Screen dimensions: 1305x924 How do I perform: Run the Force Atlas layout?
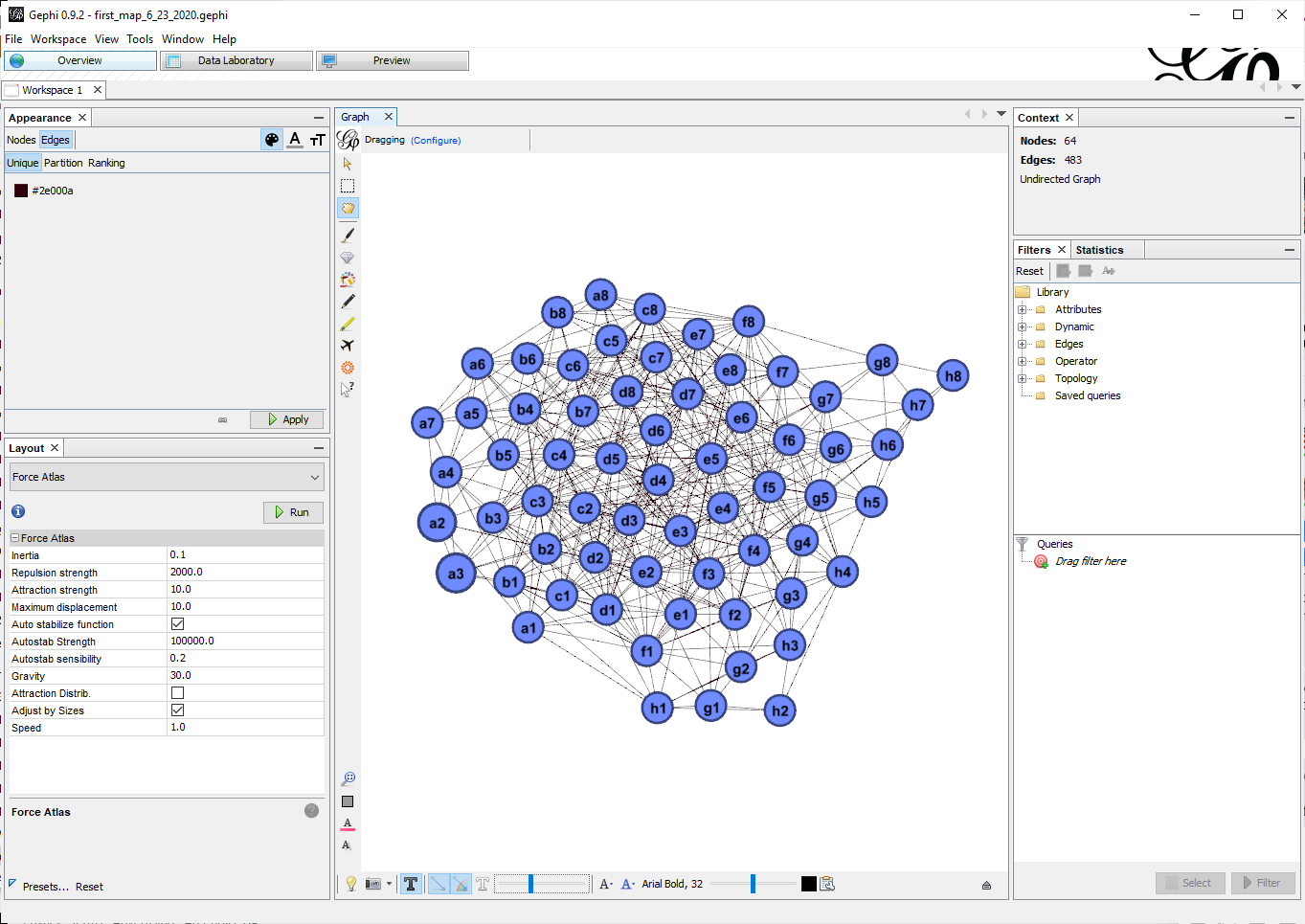293,512
